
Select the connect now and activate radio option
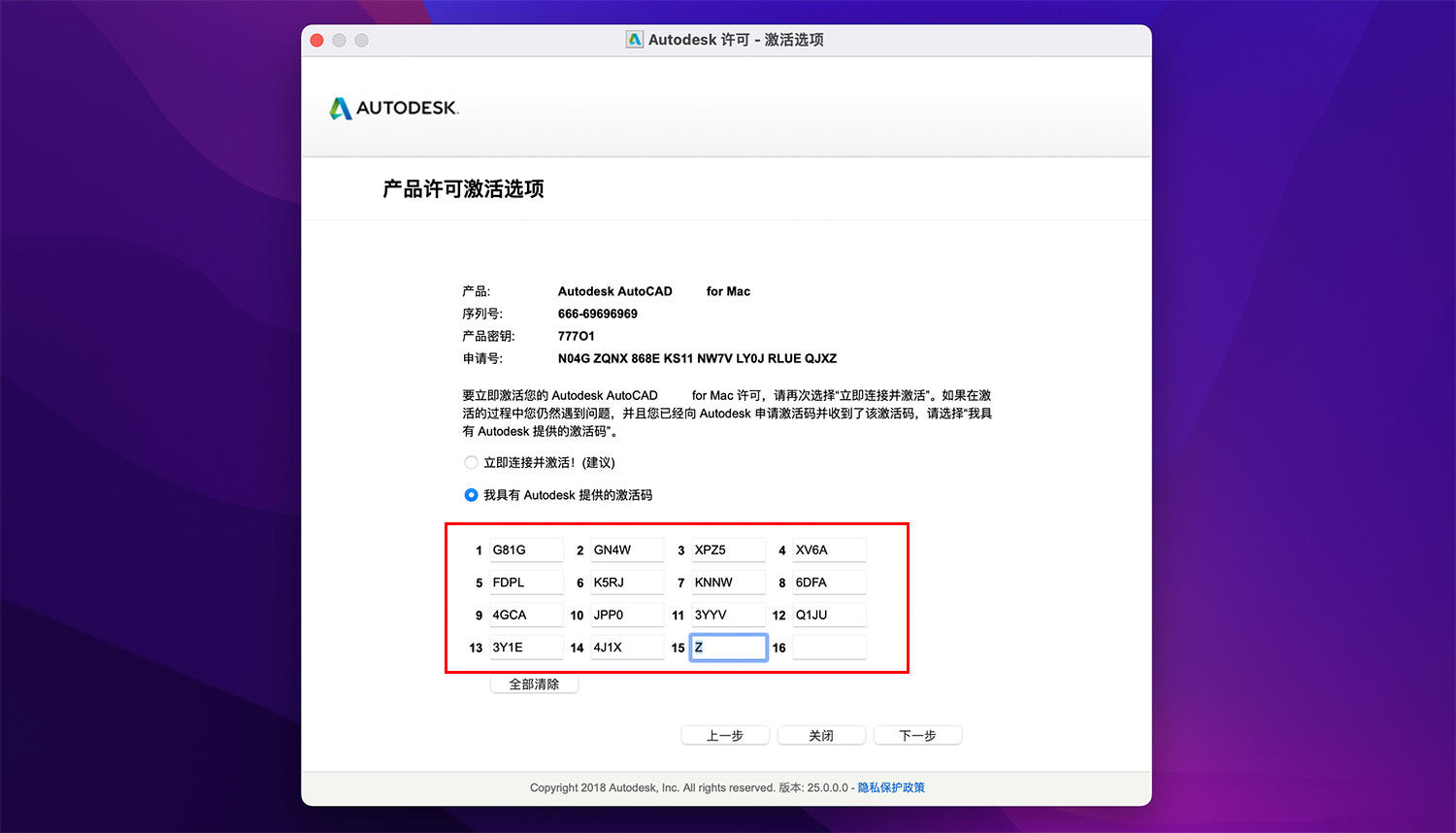(x=471, y=463)
